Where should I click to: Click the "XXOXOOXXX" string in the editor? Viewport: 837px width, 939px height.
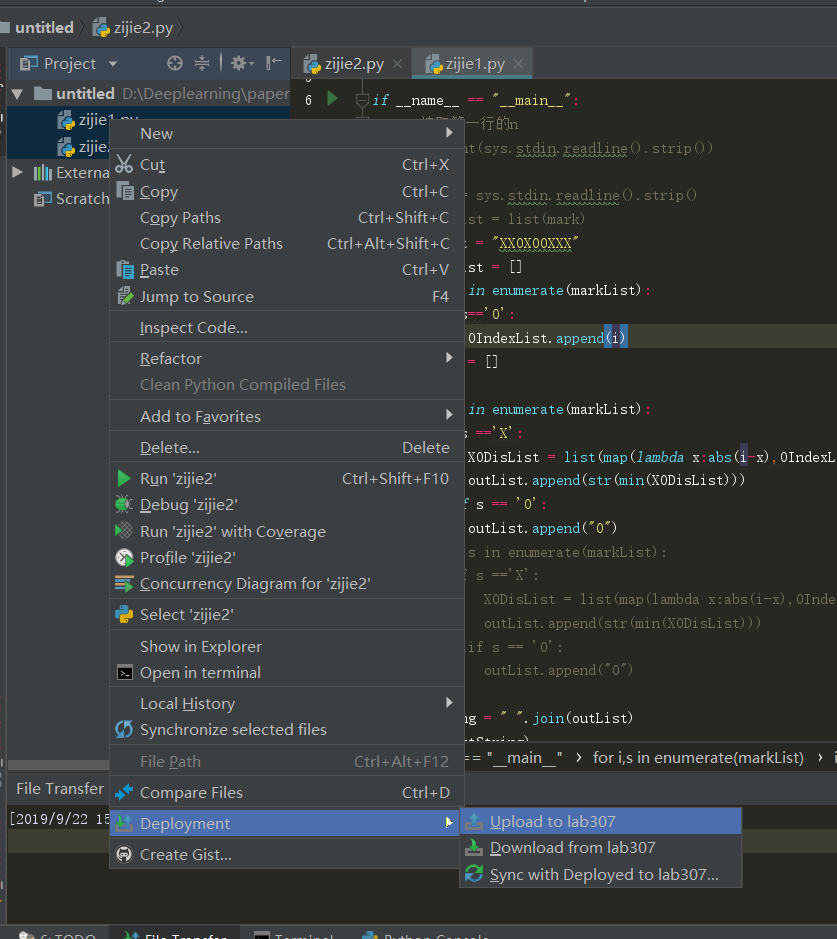(x=535, y=243)
